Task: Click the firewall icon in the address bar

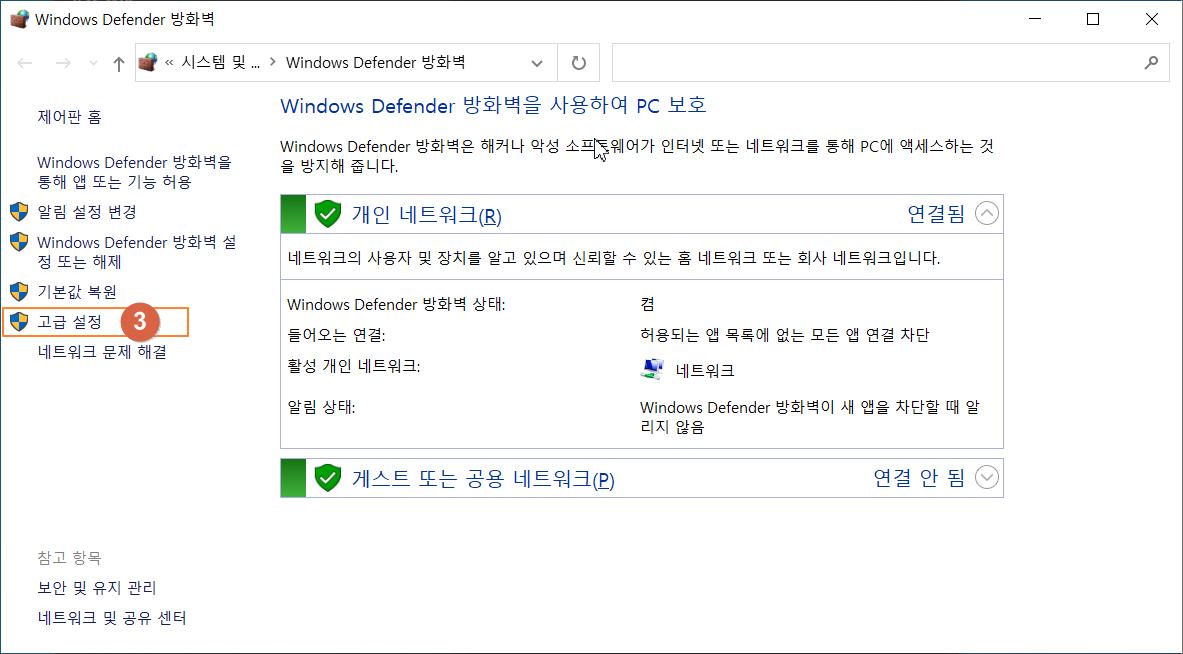Action: pos(149,63)
